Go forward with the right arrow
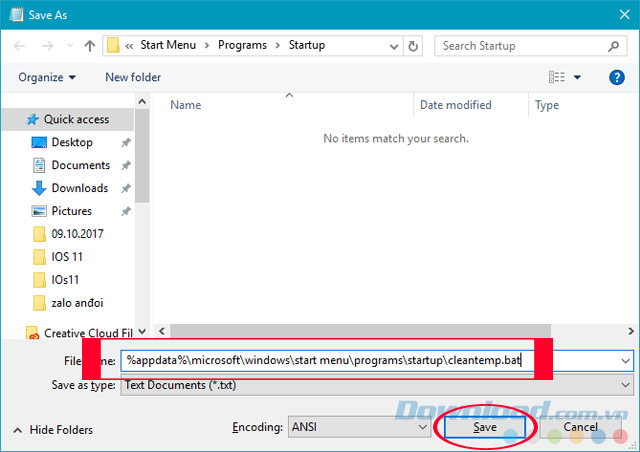Viewport: 640px width, 452px height. click(47, 46)
